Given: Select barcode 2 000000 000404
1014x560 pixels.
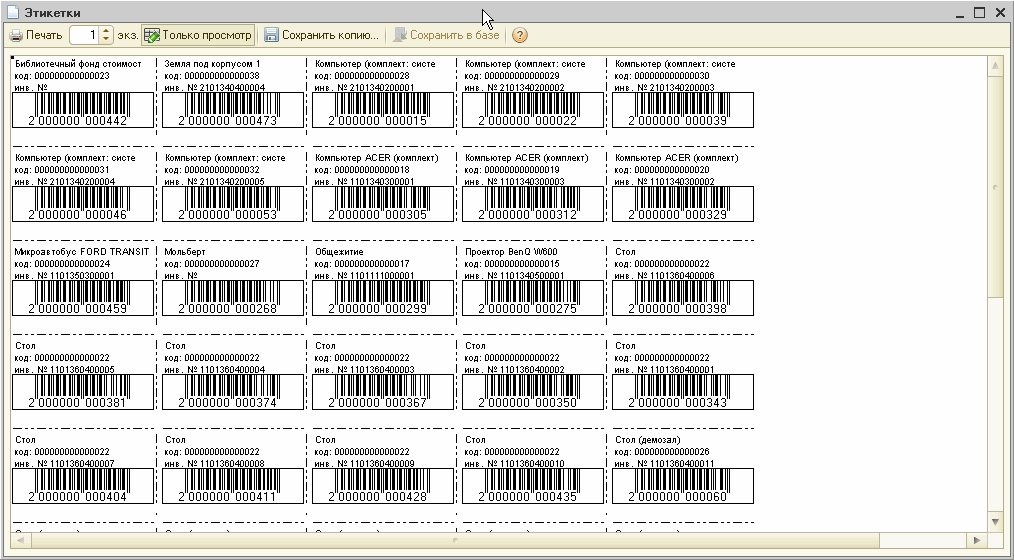Looking at the screenshot, I should [83, 486].
